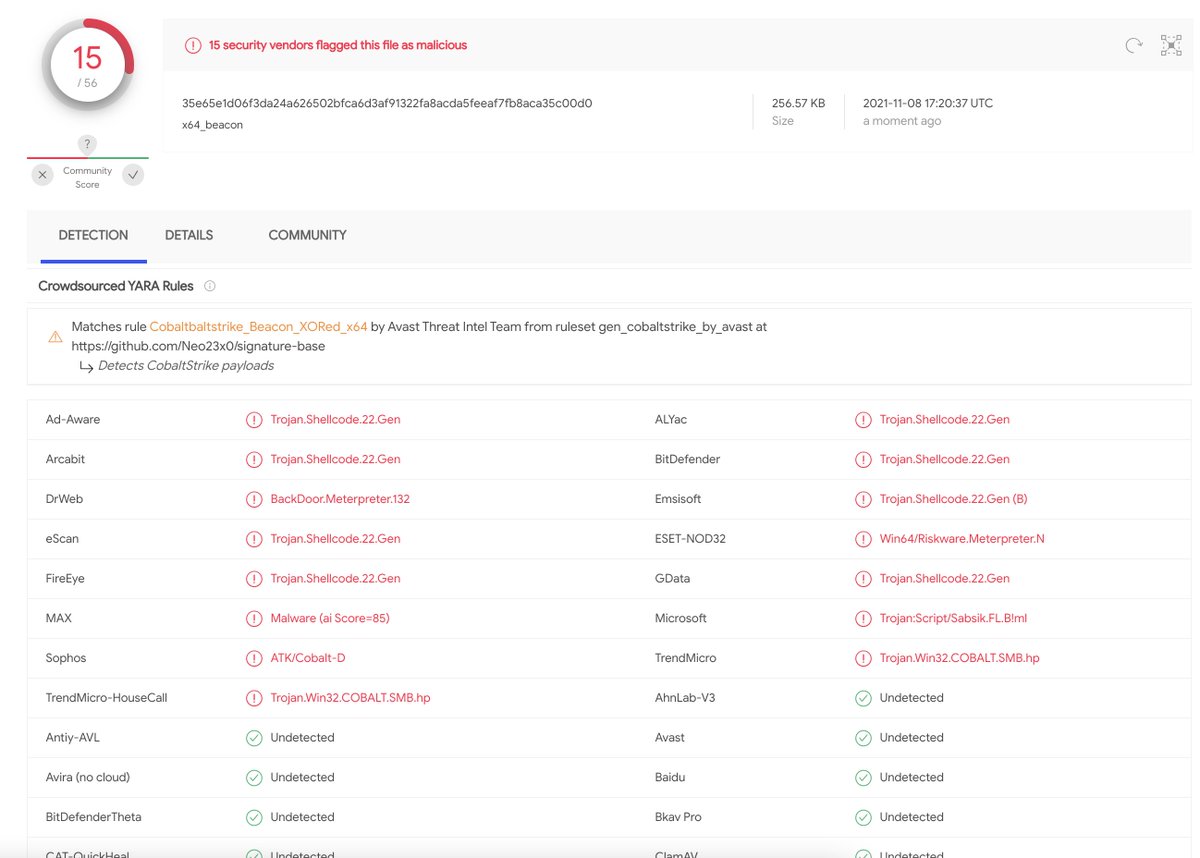Click the 15 / 56 detection score gauge

88,66
